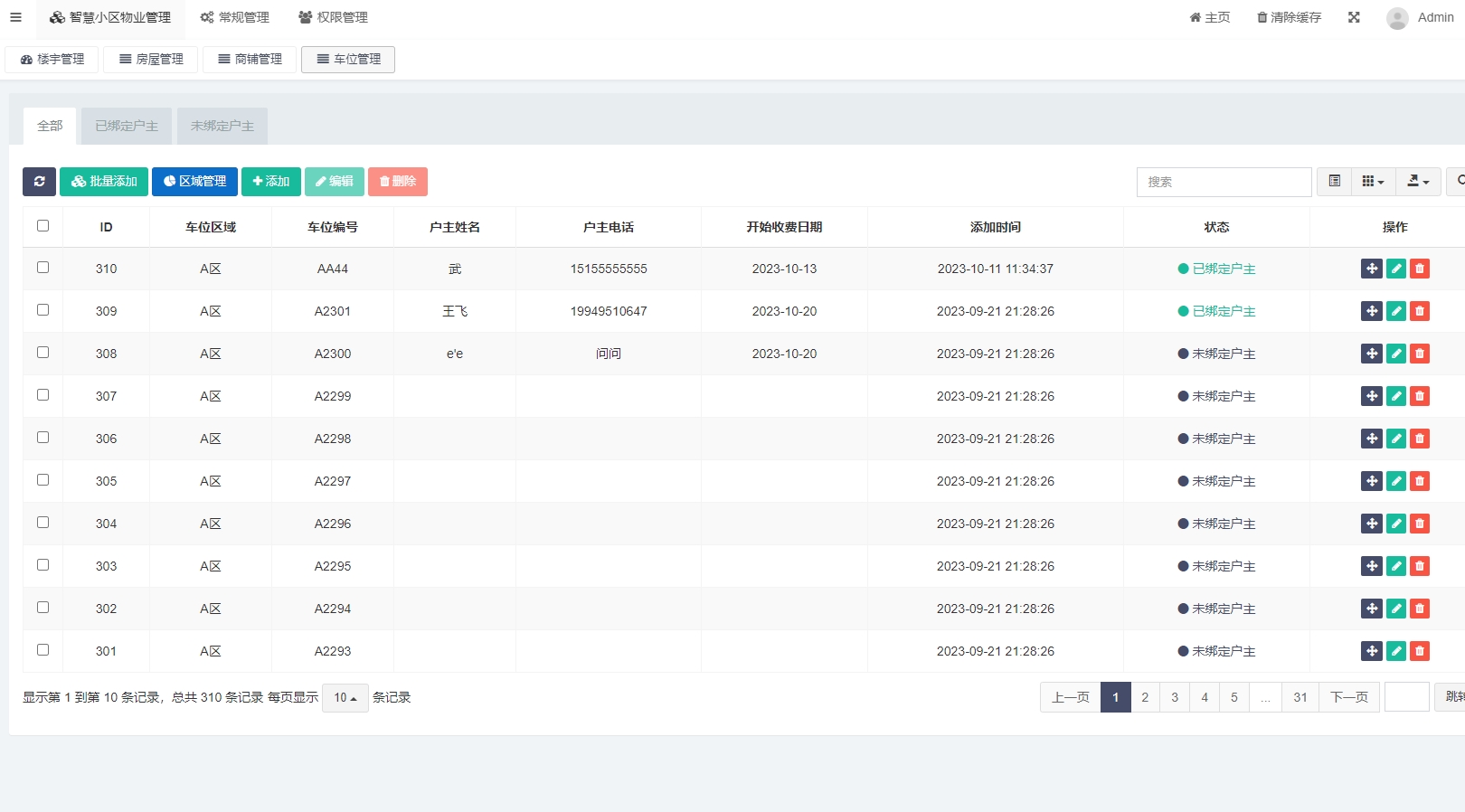Viewport: 1465px width, 812px height.
Task: Open the 房屋管理 navigation tab
Action: click(x=151, y=60)
